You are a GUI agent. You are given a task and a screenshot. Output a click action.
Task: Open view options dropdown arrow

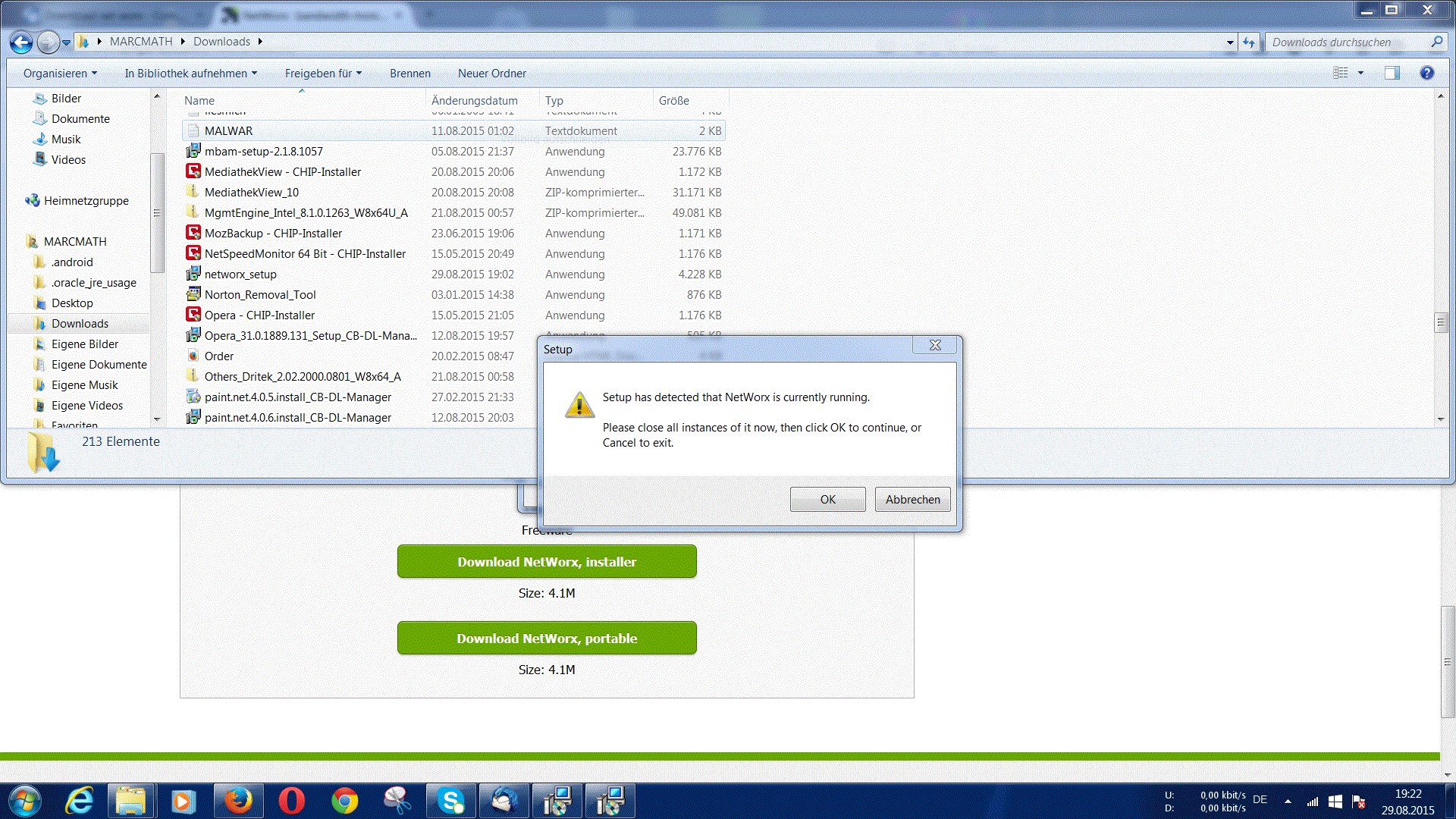[x=1360, y=73]
